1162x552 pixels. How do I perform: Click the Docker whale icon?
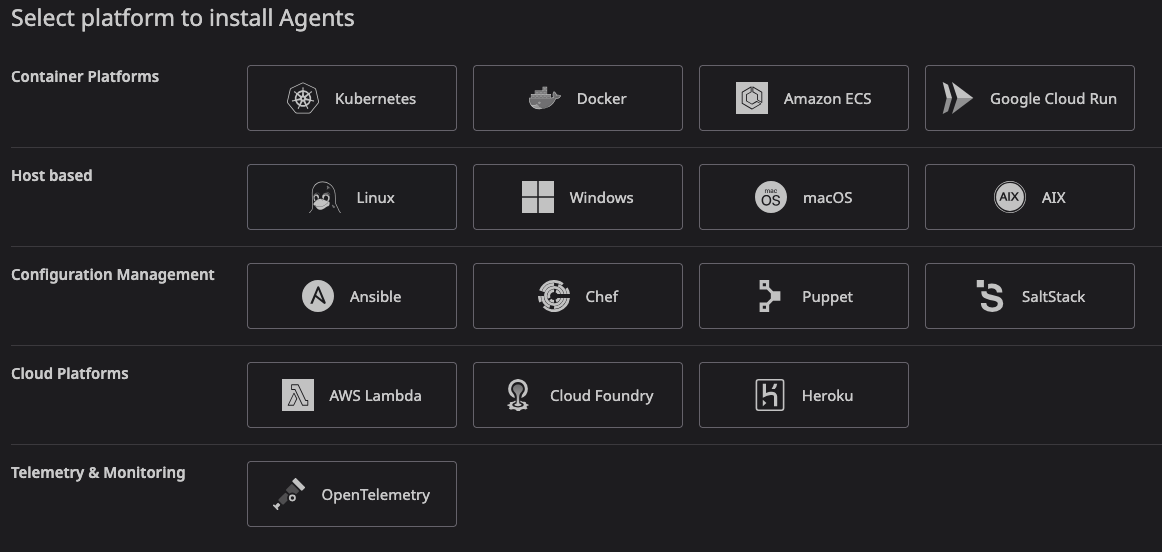pos(545,99)
